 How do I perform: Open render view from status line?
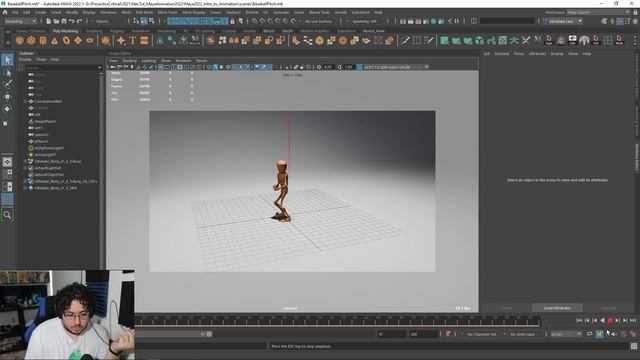[x=403, y=21]
